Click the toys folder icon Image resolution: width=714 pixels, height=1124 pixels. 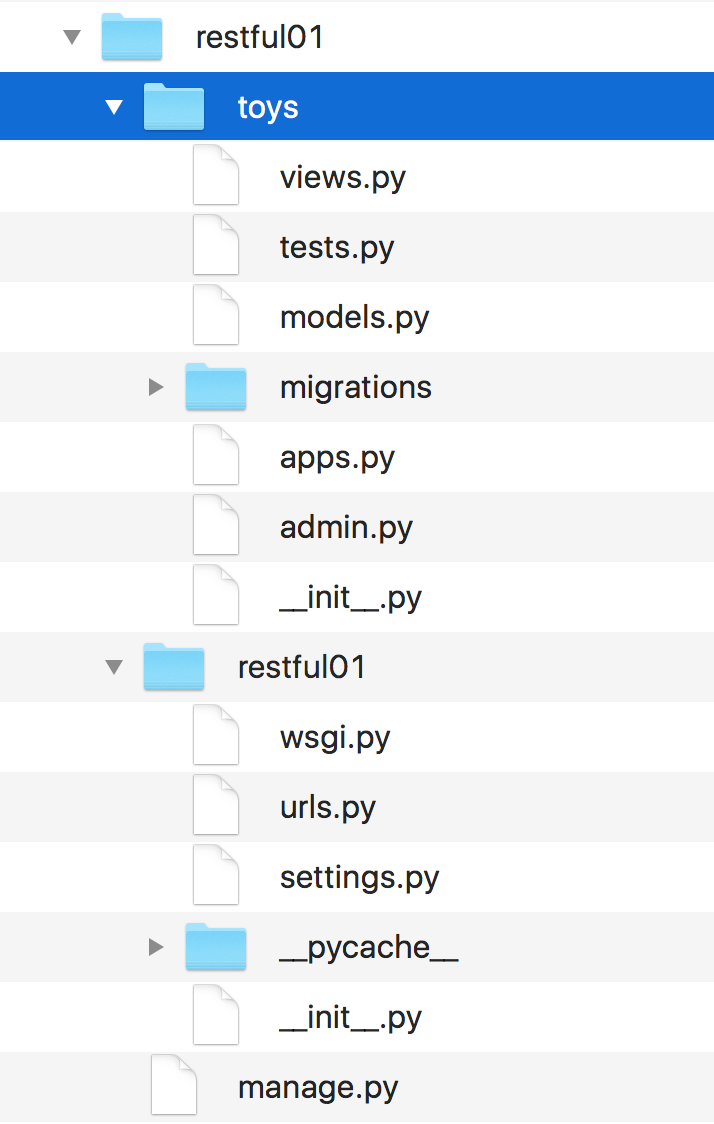(173, 106)
